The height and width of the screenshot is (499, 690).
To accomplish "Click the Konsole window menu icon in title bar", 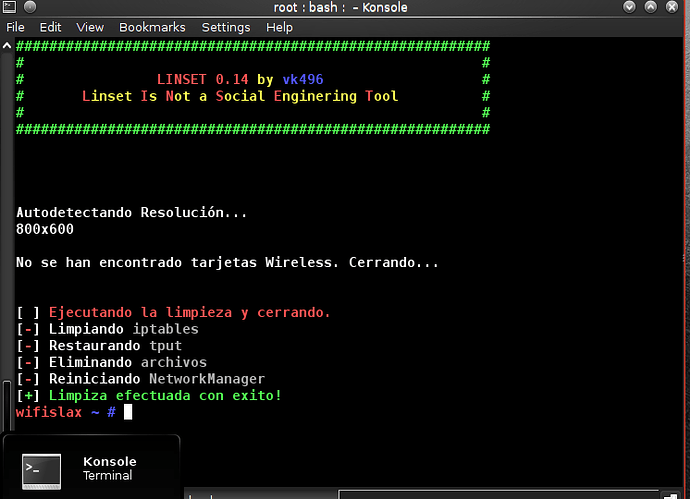I will click(11, 8).
